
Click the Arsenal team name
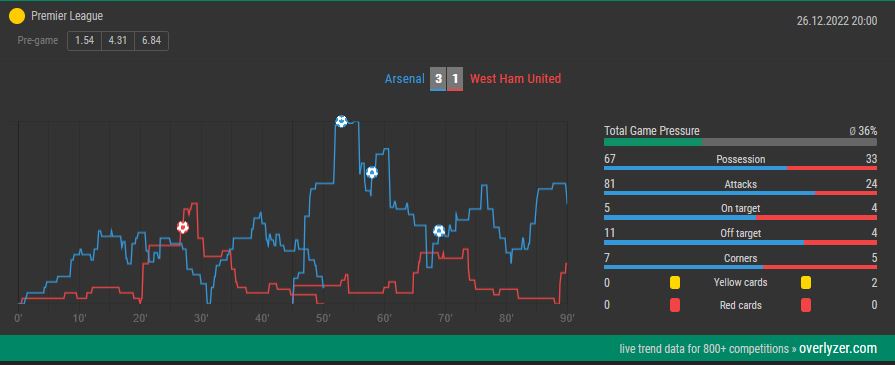tap(405, 79)
